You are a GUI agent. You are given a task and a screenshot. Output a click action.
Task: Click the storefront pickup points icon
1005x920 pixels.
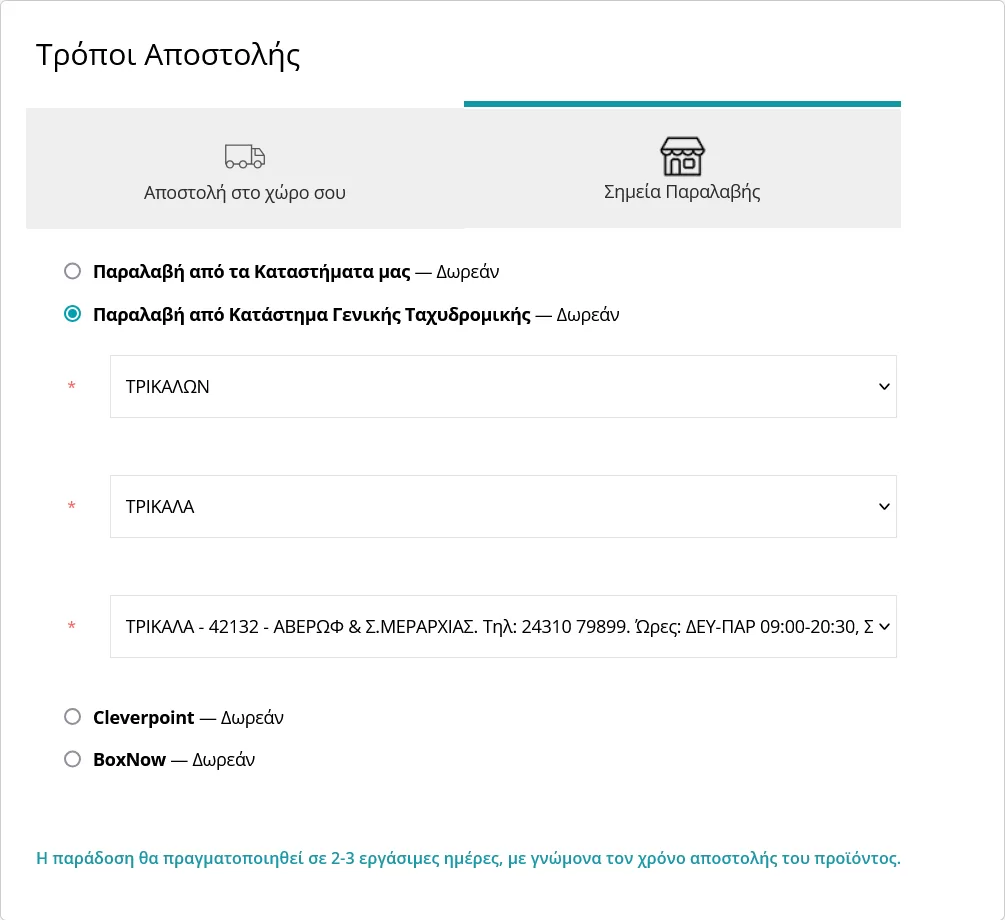[x=682, y=157]
